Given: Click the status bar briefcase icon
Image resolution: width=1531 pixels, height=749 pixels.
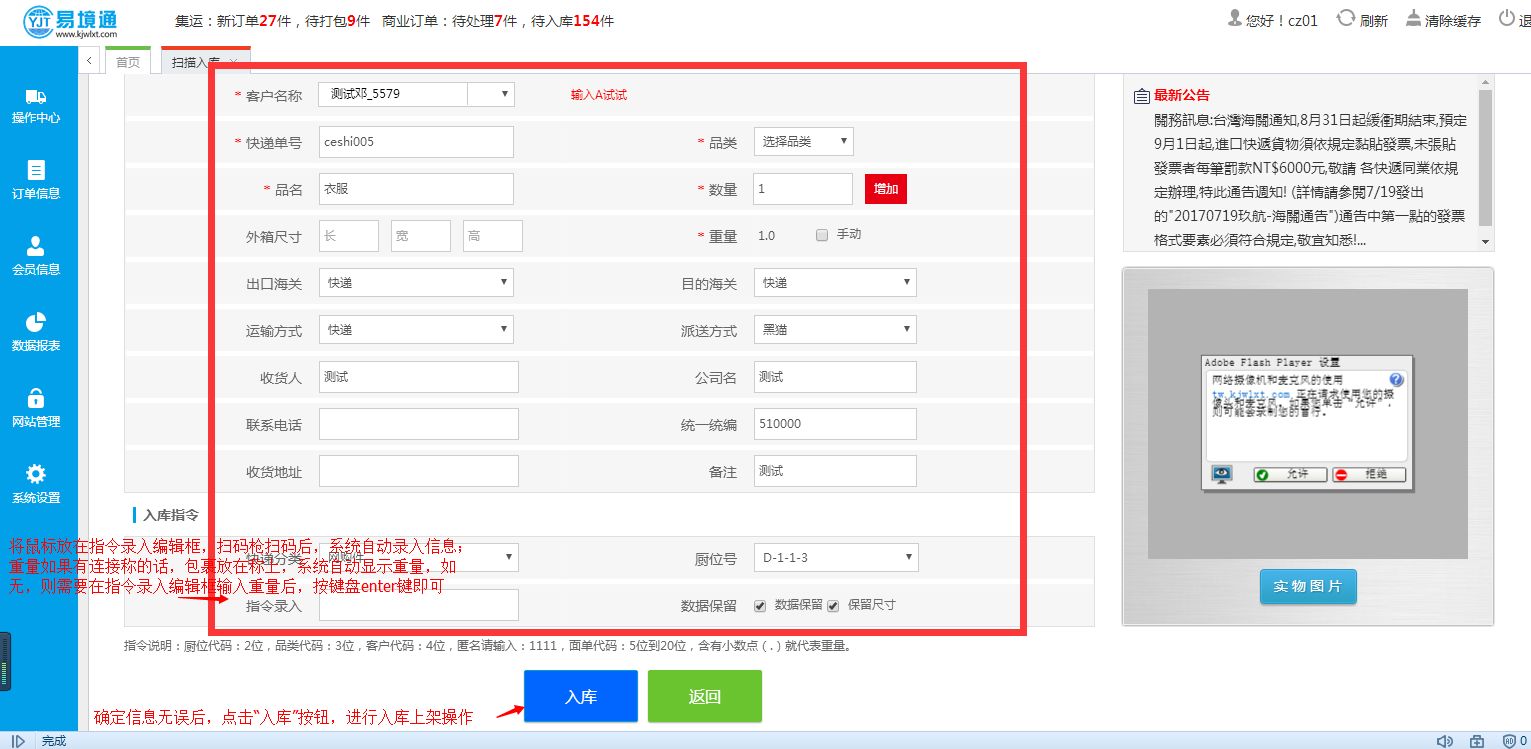Looking at the screenshot, I should click(1477, 741).
